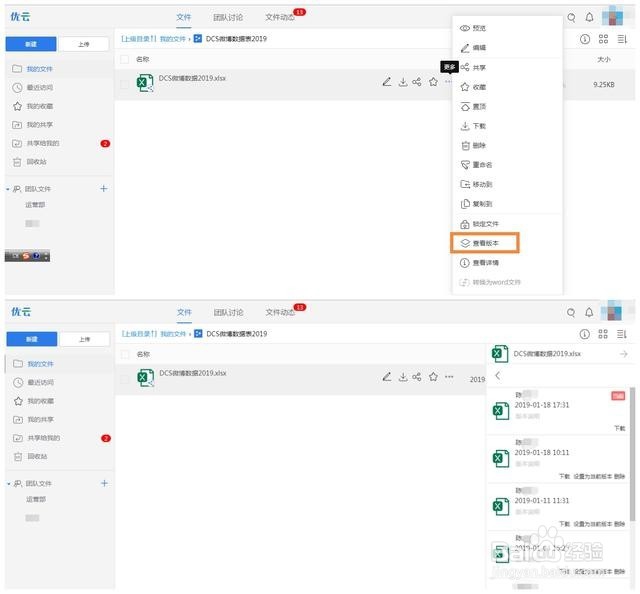Screen dimensions: 640x594
Task: Upper screenshot: click share icon in file row
Action: pyautogui.click(x=417, y=82)
